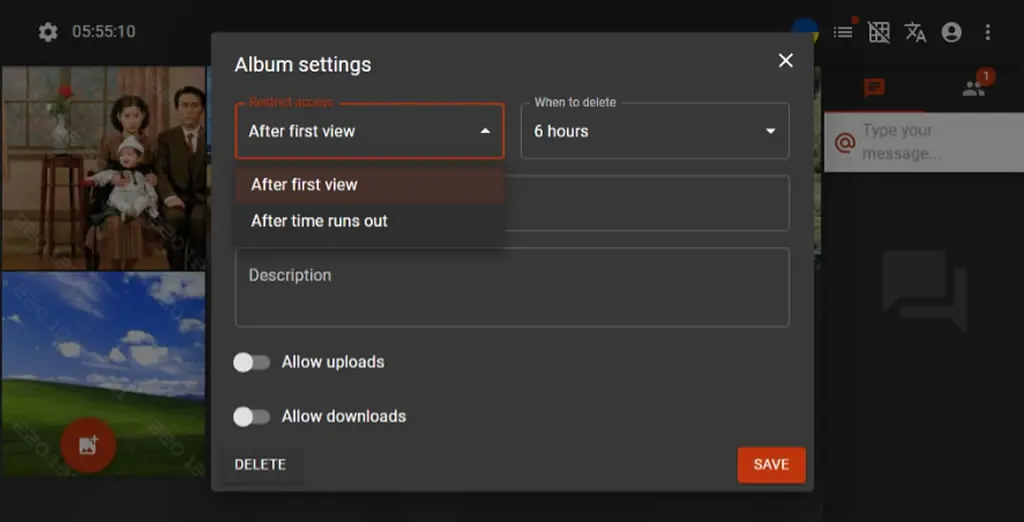Open the translate language icon
Screen dimensions: 1024x522
915,32
